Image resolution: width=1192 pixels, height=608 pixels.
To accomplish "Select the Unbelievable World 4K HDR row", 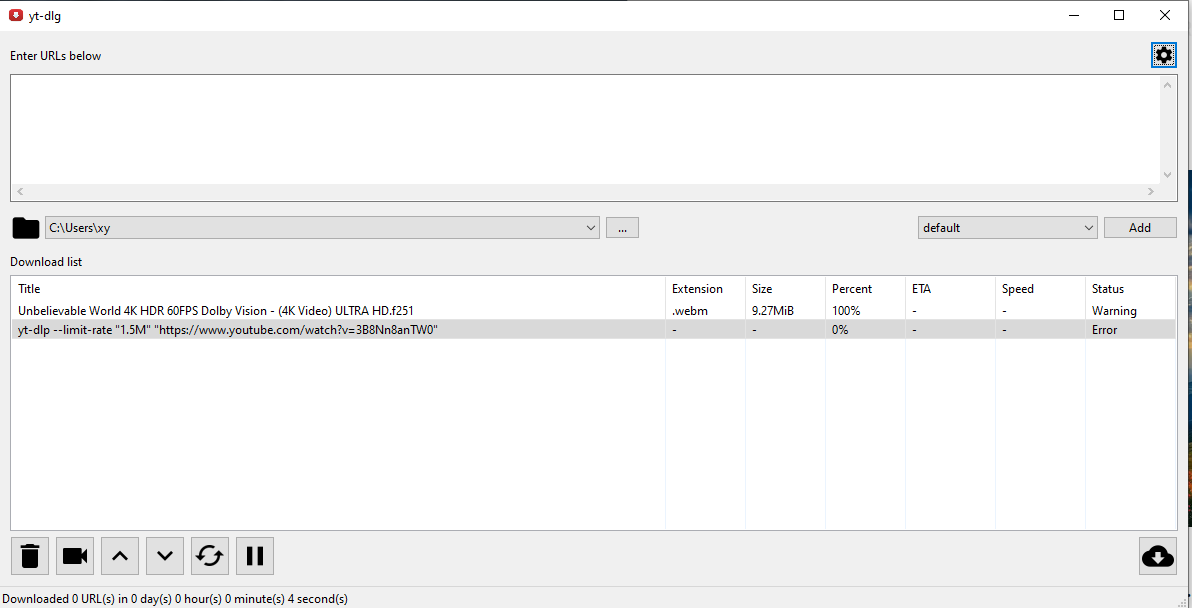I will pos(594,310).
